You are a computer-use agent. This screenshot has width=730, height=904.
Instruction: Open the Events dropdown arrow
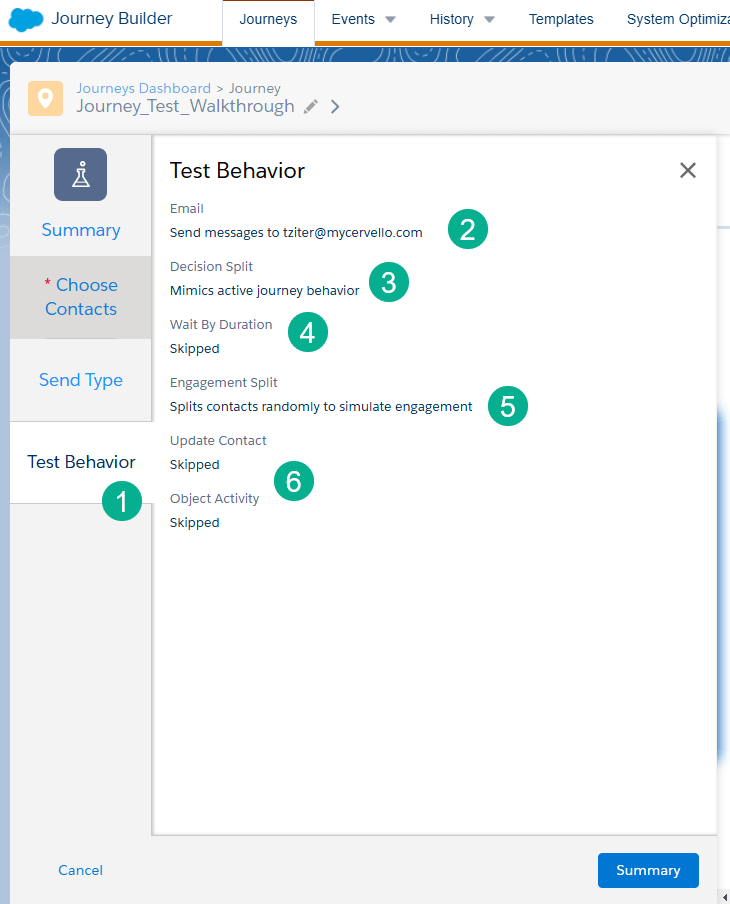[390, 20]
